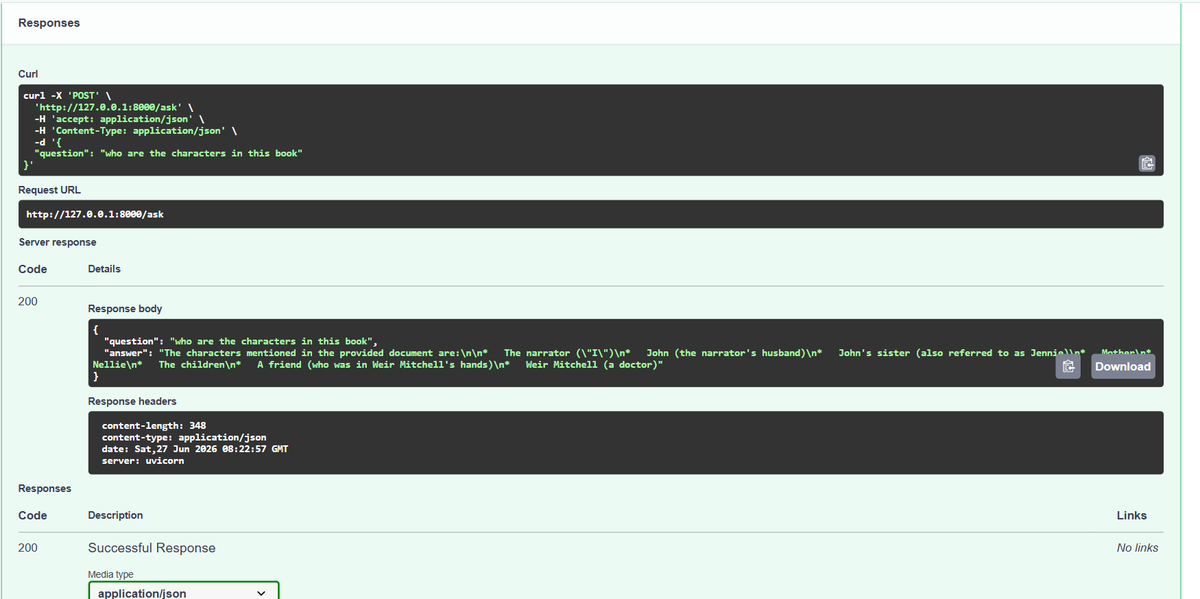Copy the response body to clipboard

[1067, 367]
